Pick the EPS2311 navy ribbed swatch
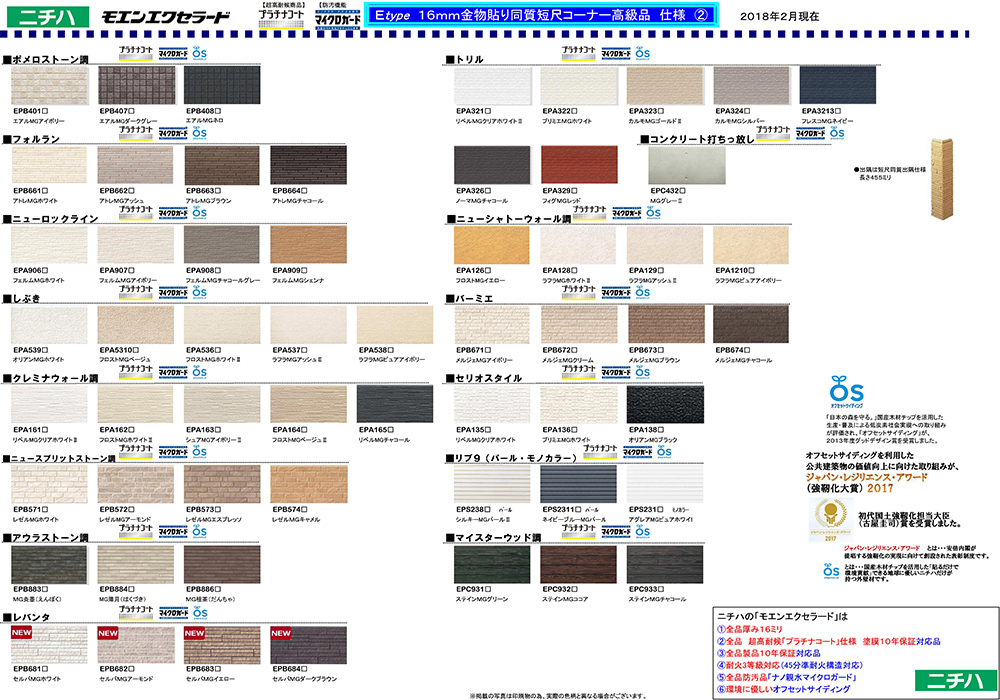Screen dimensions: 1000x700 pos(579,484)
